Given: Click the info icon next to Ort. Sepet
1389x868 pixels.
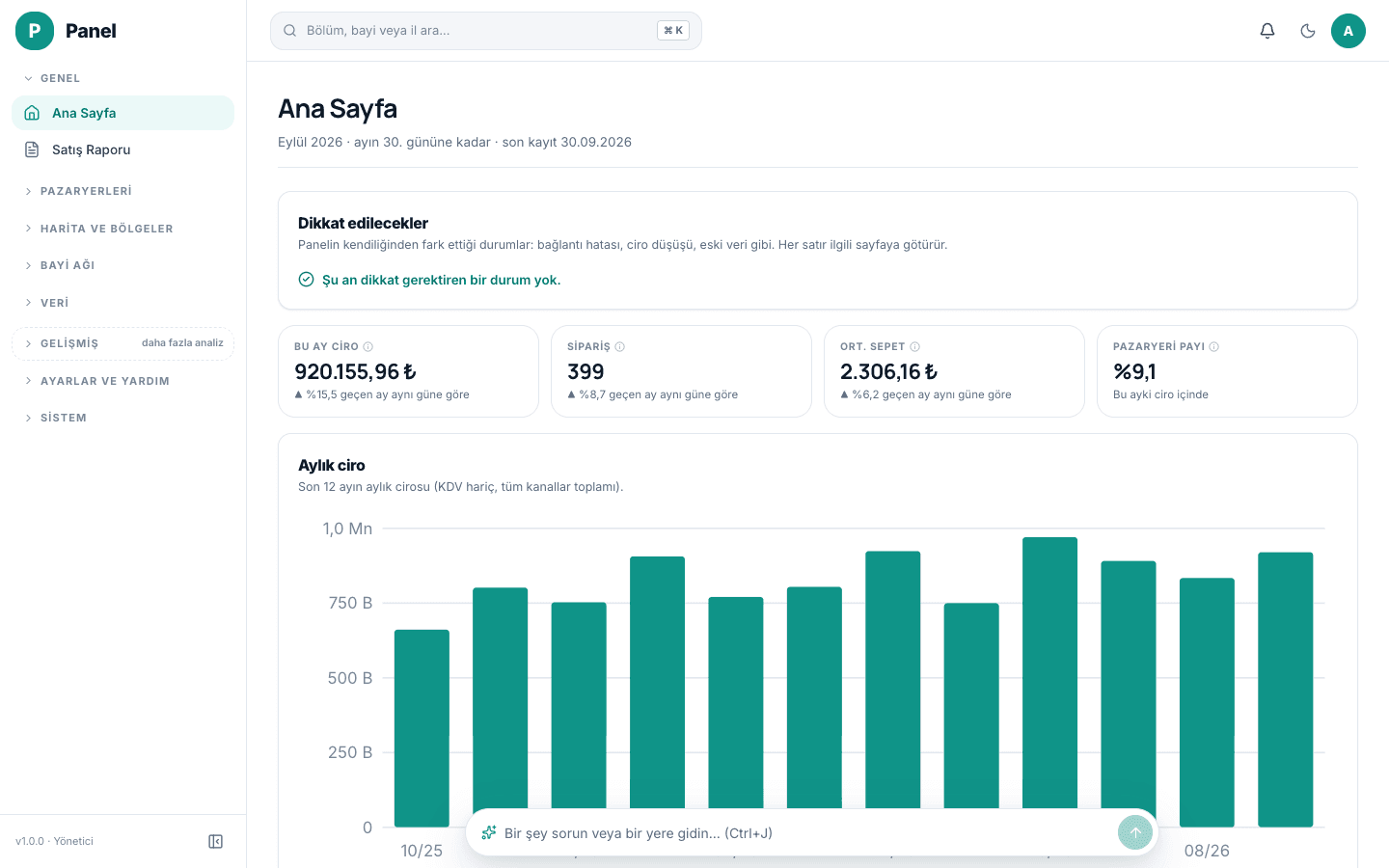Looking at the screenshot, I should coord(915,346).
